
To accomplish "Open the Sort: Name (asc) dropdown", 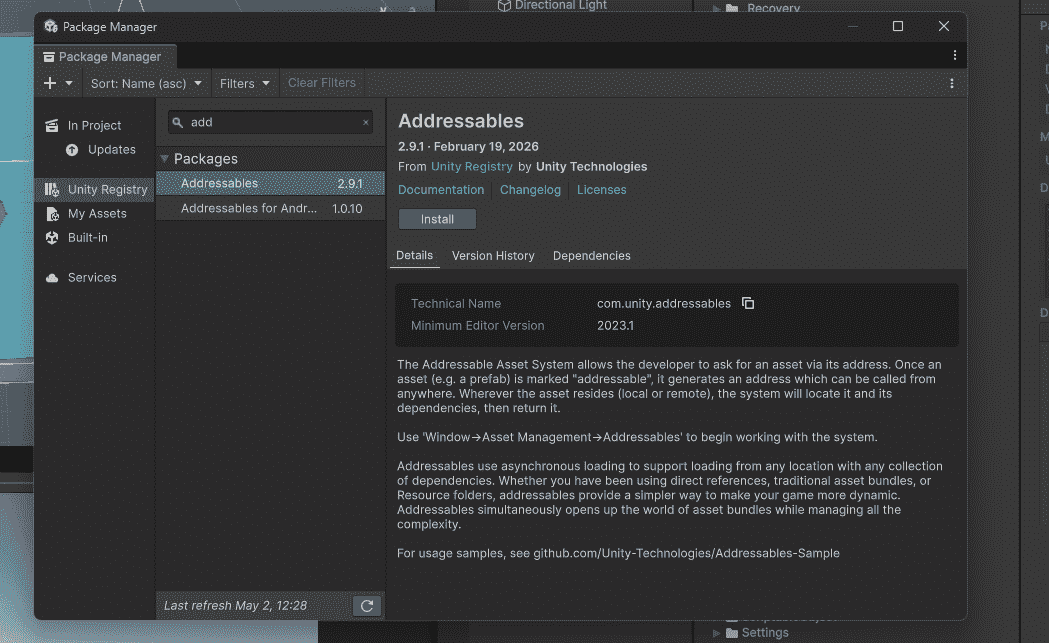I will [x=146, y=83].
